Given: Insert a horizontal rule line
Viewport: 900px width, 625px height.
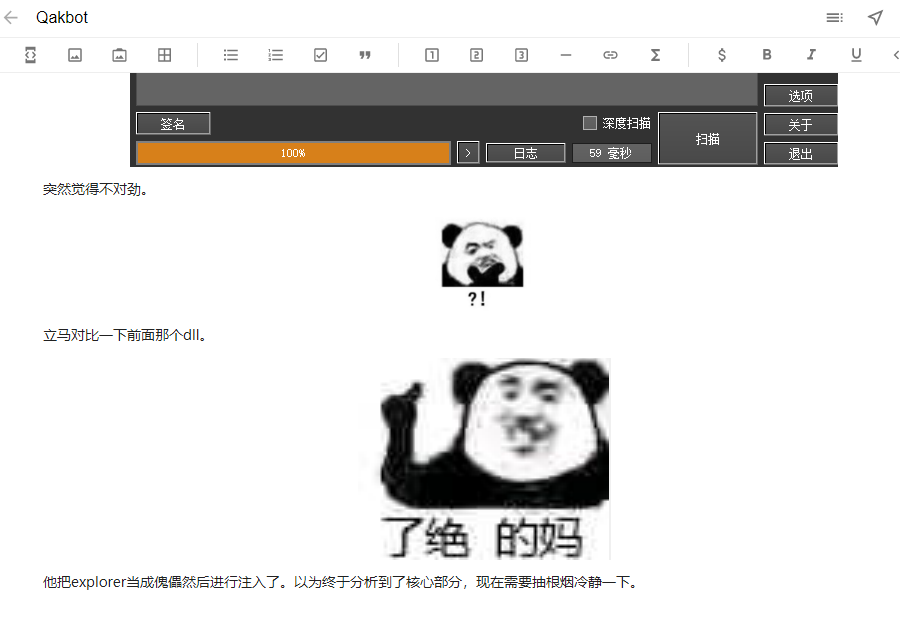Looking at the screenshot, I should [x=566, y=55].
